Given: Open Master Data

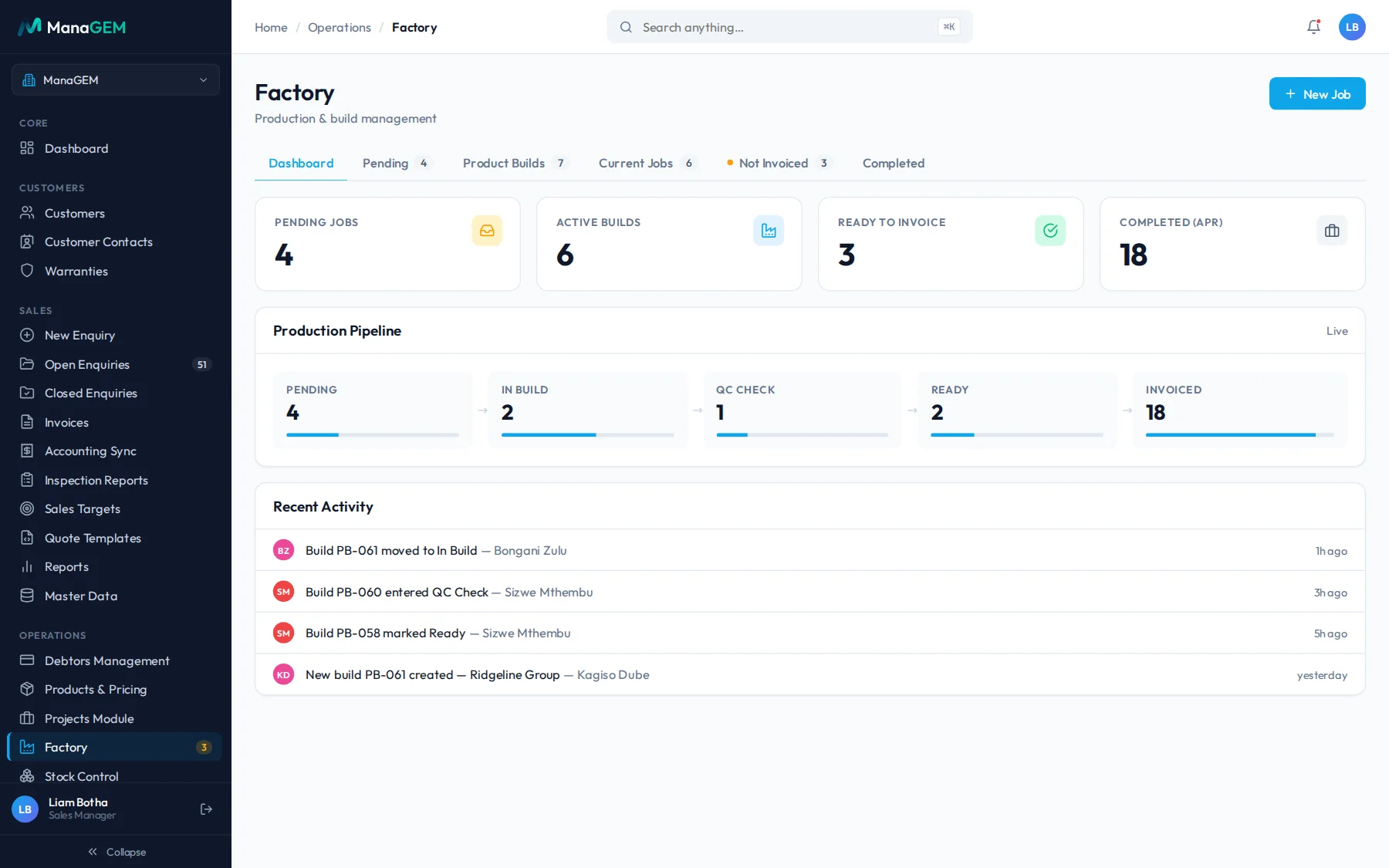Looking at the screenshot, I should pyautogui.click(x=116, y=596).
